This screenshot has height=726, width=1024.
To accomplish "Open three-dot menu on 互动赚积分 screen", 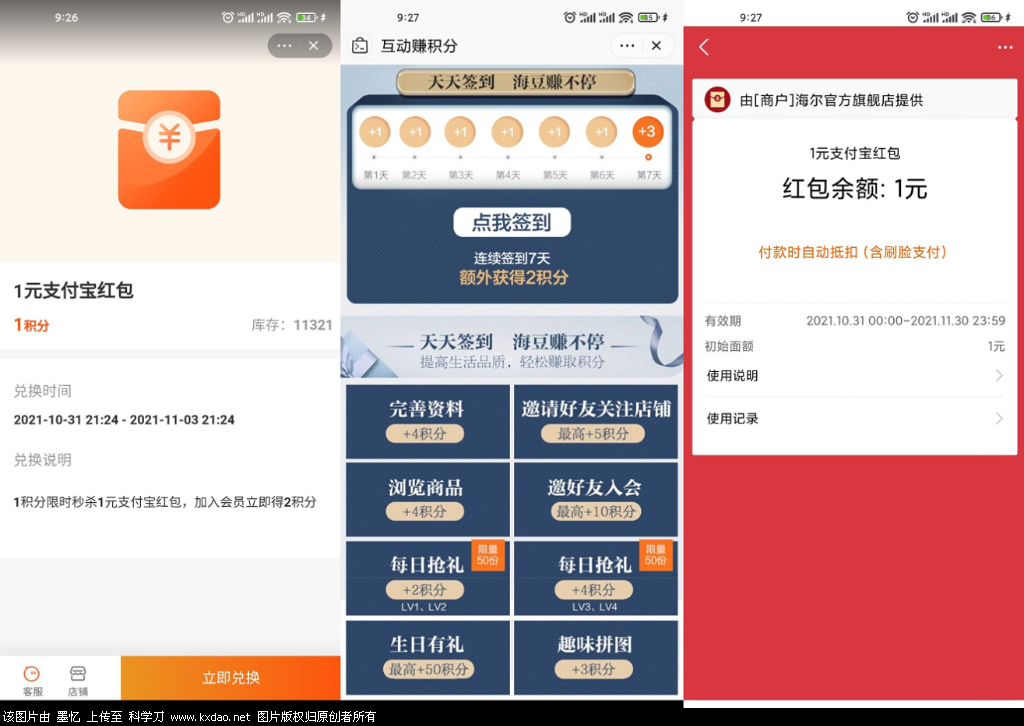I will [x=627, y=46].
